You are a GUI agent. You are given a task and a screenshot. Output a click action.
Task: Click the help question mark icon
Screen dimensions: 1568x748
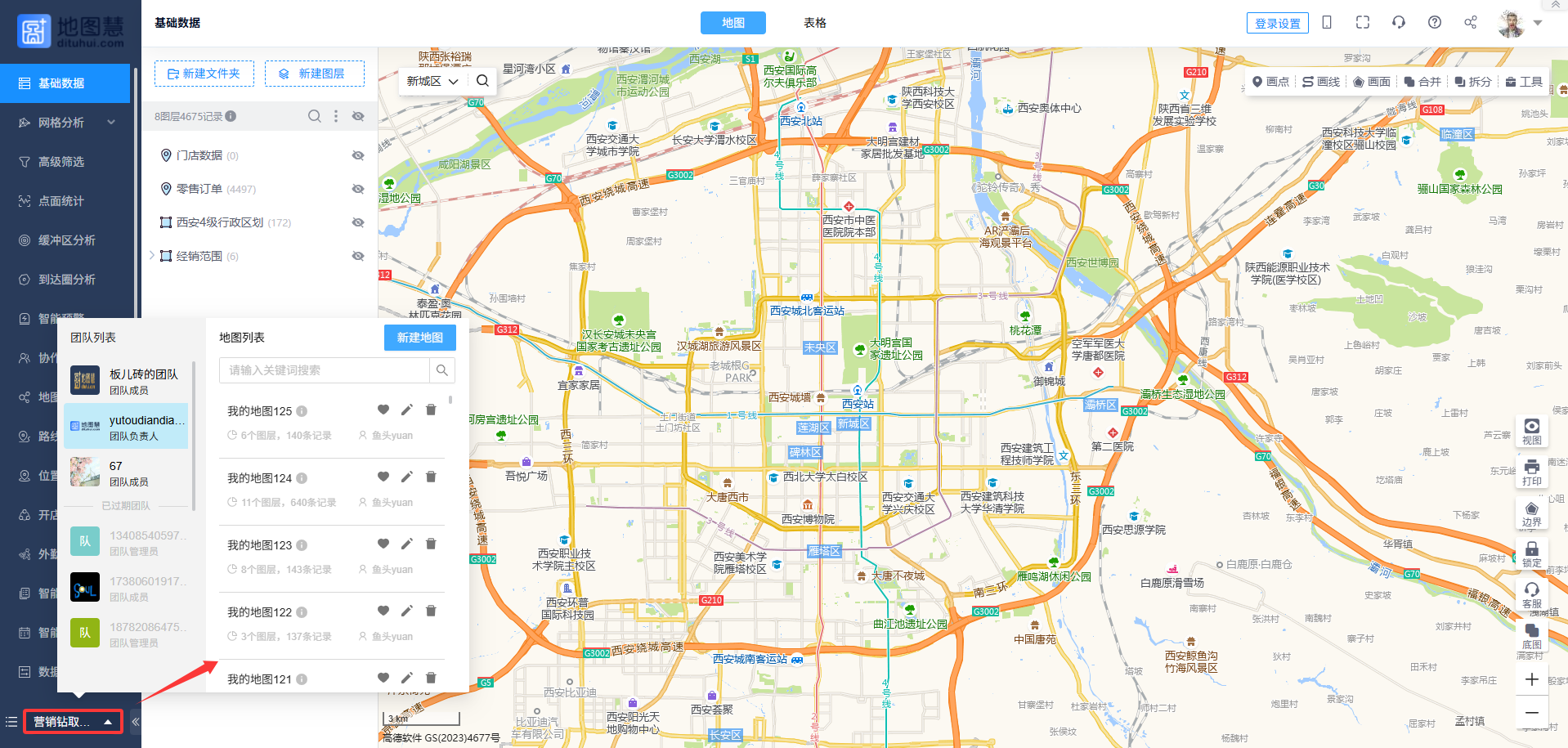pyautogui.click(x=1435, y=22)
